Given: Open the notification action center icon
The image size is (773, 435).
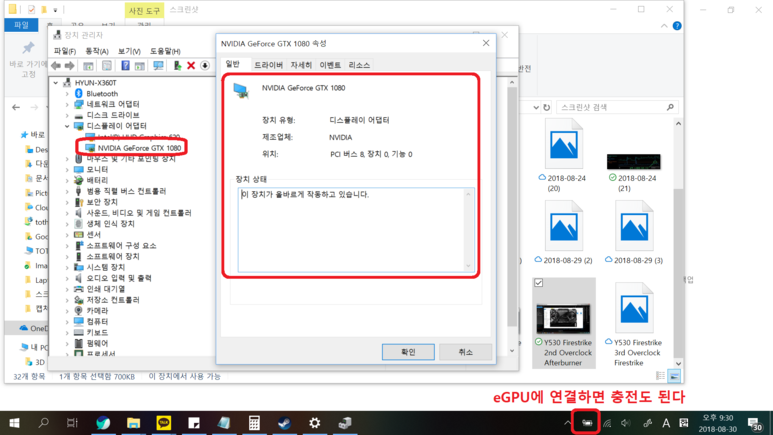Looking at the screenshot, I should pos(754,423).
